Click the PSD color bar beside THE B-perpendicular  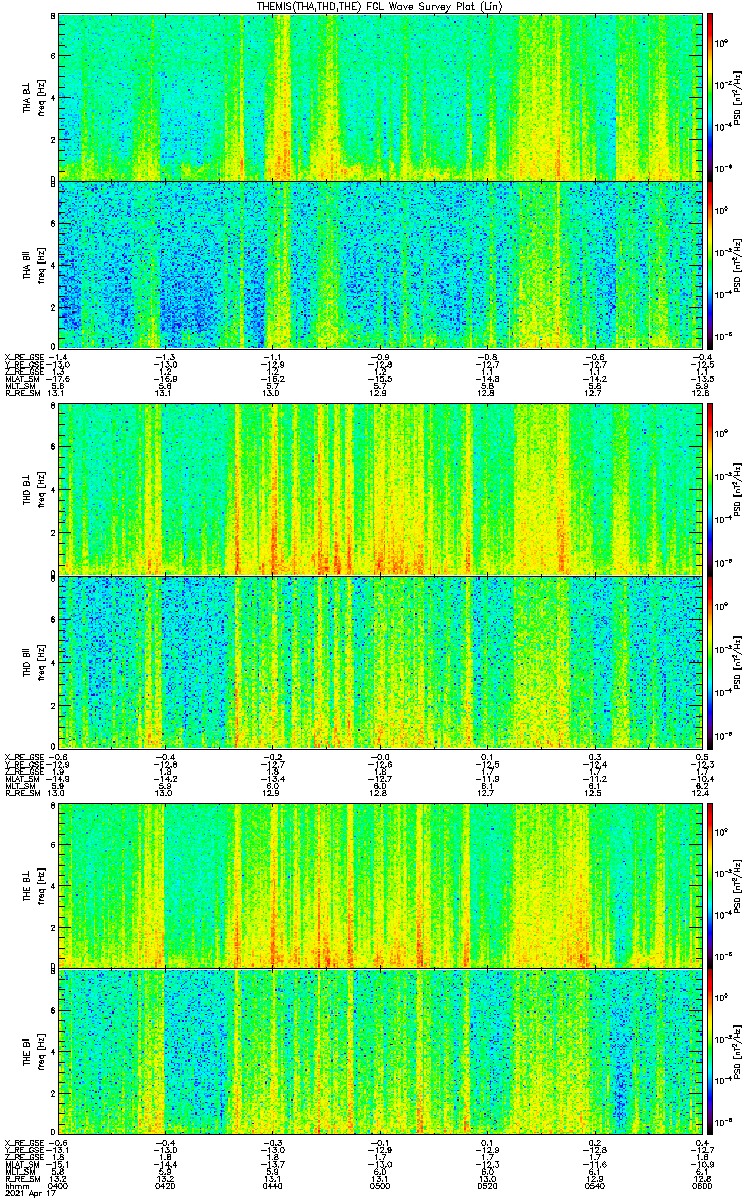pos(711,885)
